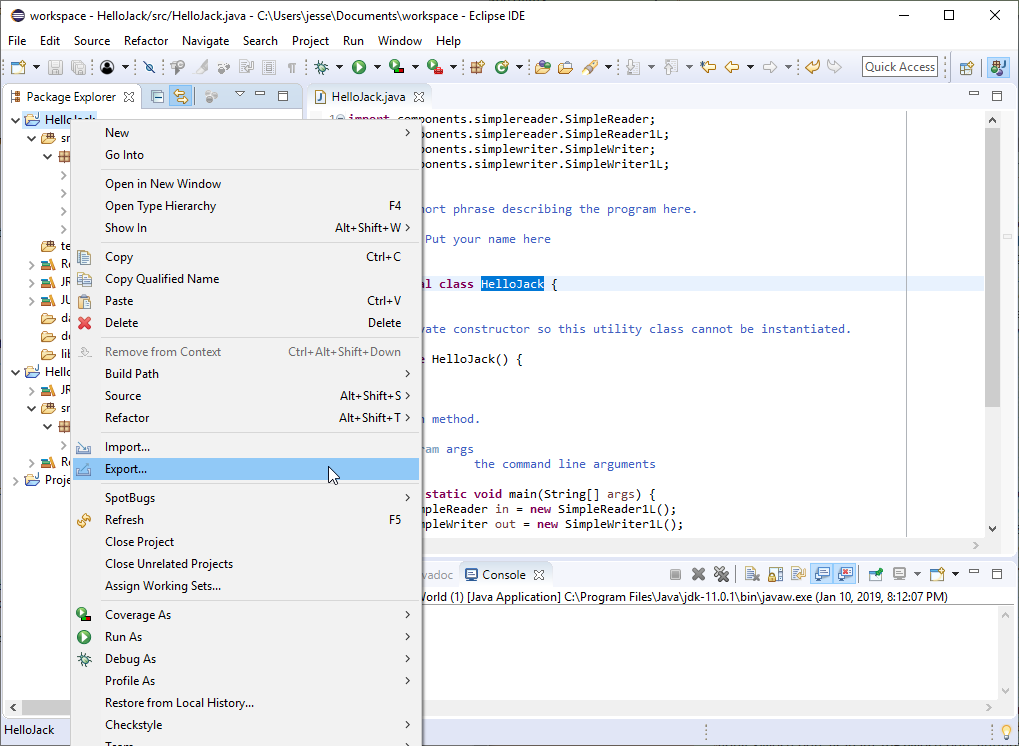Choose Refresh in the context menu
1019x746 pixels.
(x=124, y=520)
